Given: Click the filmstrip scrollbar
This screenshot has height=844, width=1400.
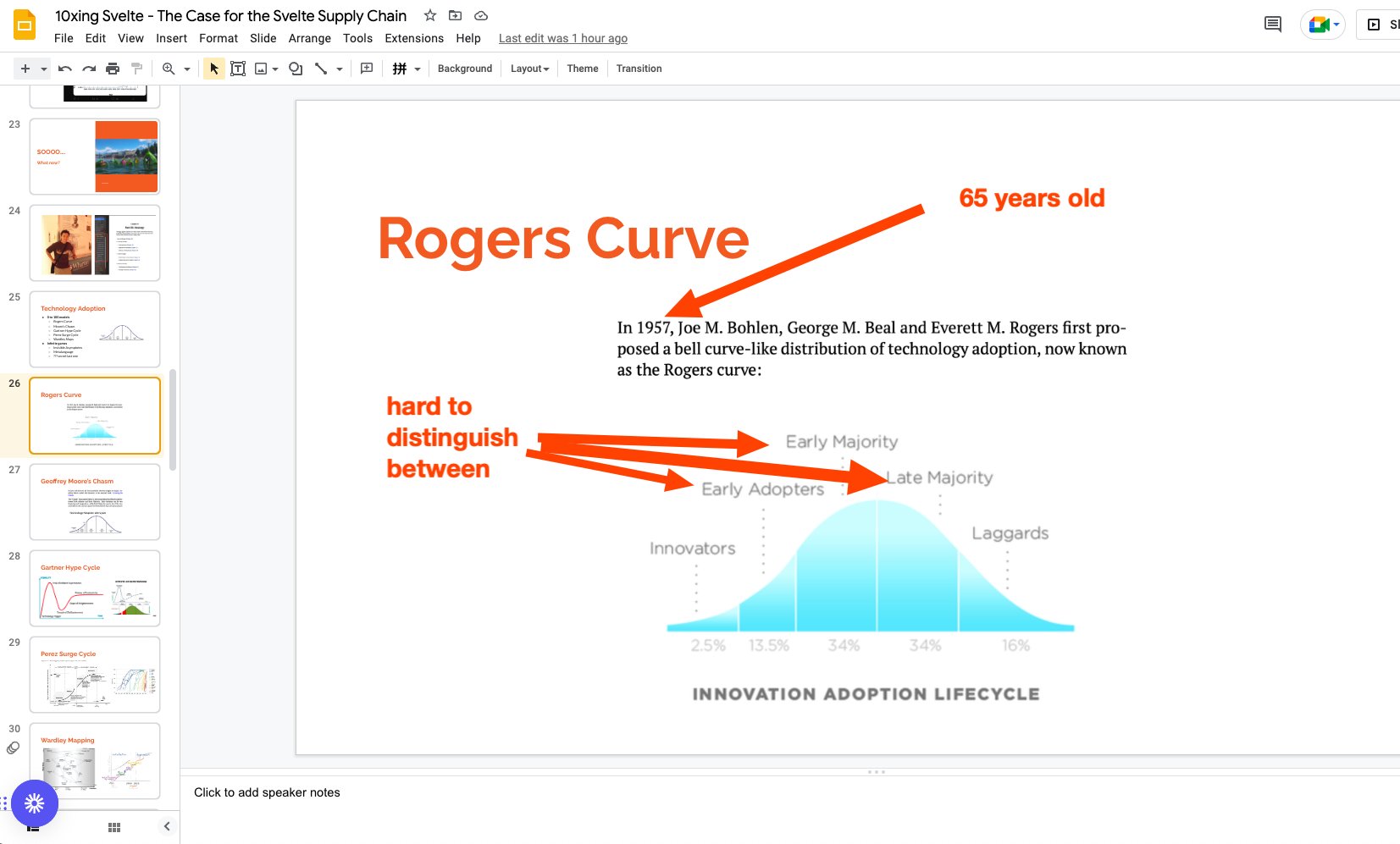Looking at the screenshot, I should tap(173, 420).
